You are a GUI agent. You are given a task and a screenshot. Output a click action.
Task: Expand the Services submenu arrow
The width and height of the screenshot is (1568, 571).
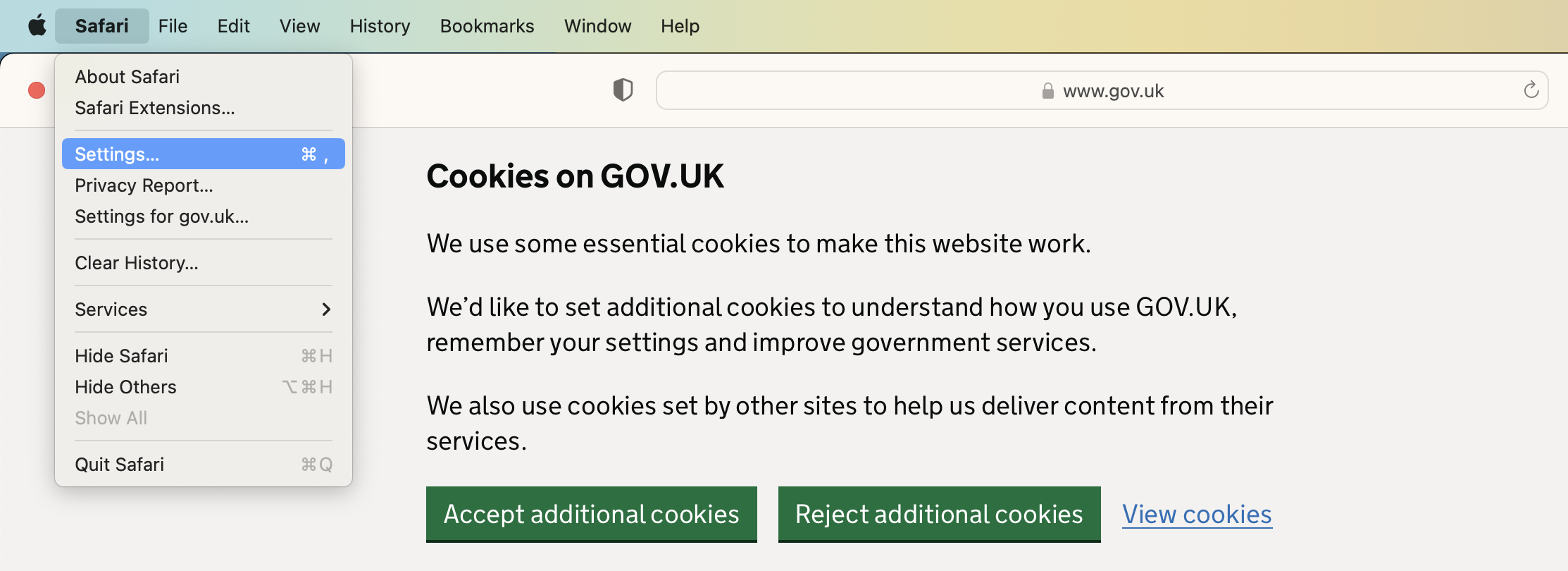pyautogui.click(x=326, y=309)
